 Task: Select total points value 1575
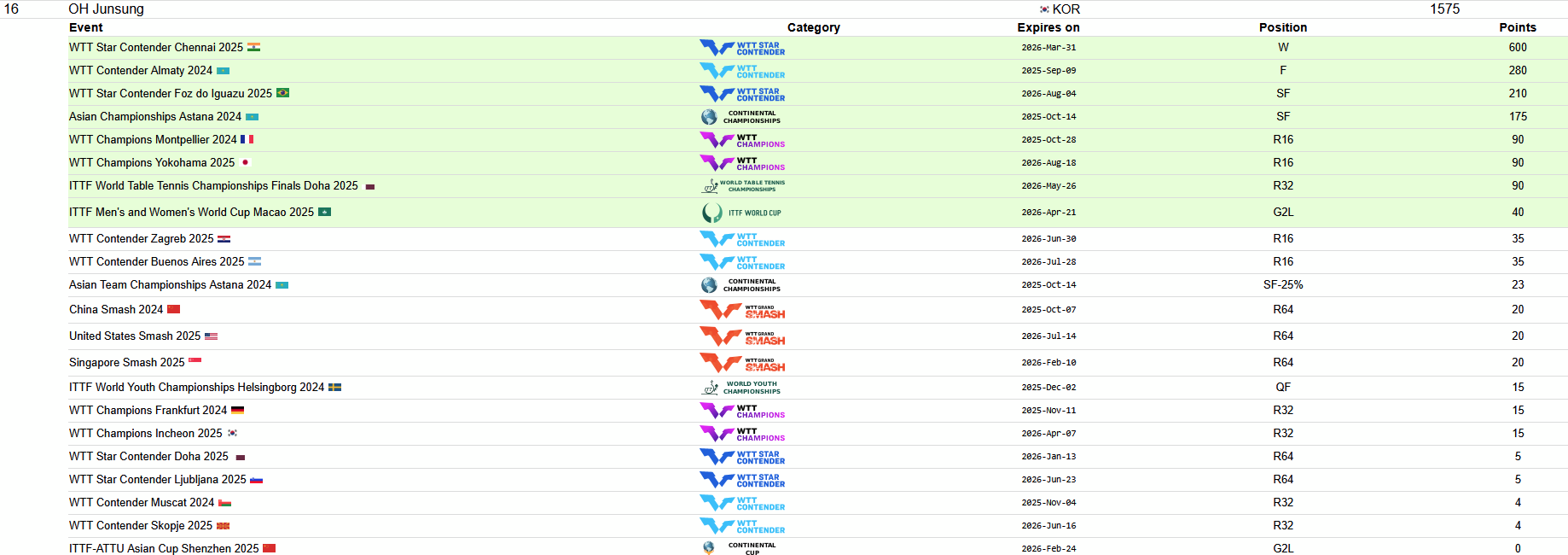point(1445,9)
